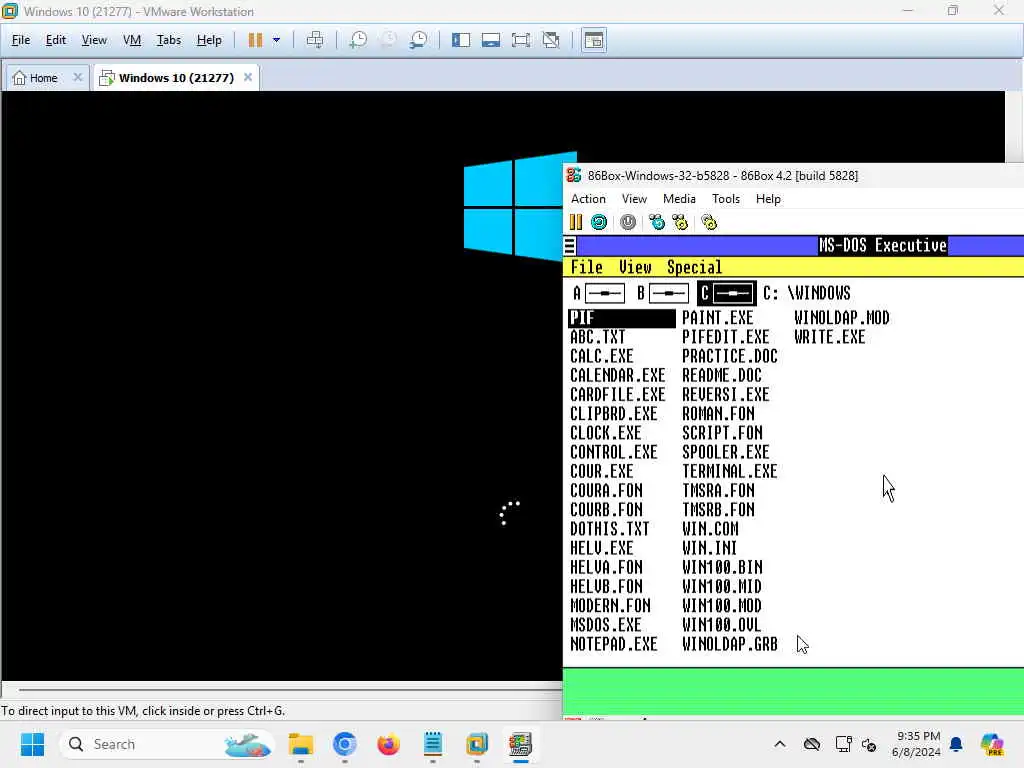Select WIN.INI in the file list
The image size is (1024, 768).
[x=709, y=549]
